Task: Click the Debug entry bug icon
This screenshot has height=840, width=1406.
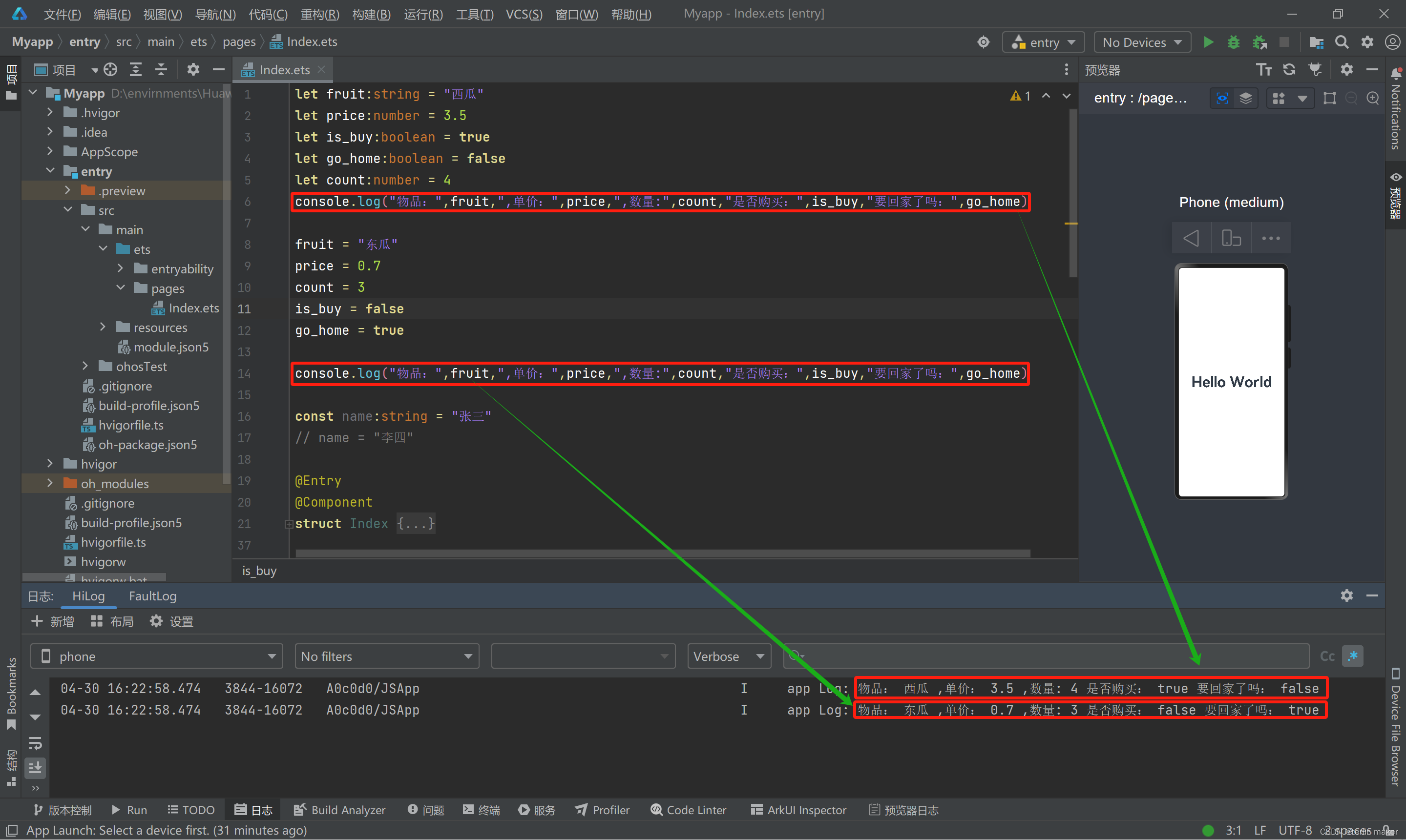Action: click(1233, 42)
